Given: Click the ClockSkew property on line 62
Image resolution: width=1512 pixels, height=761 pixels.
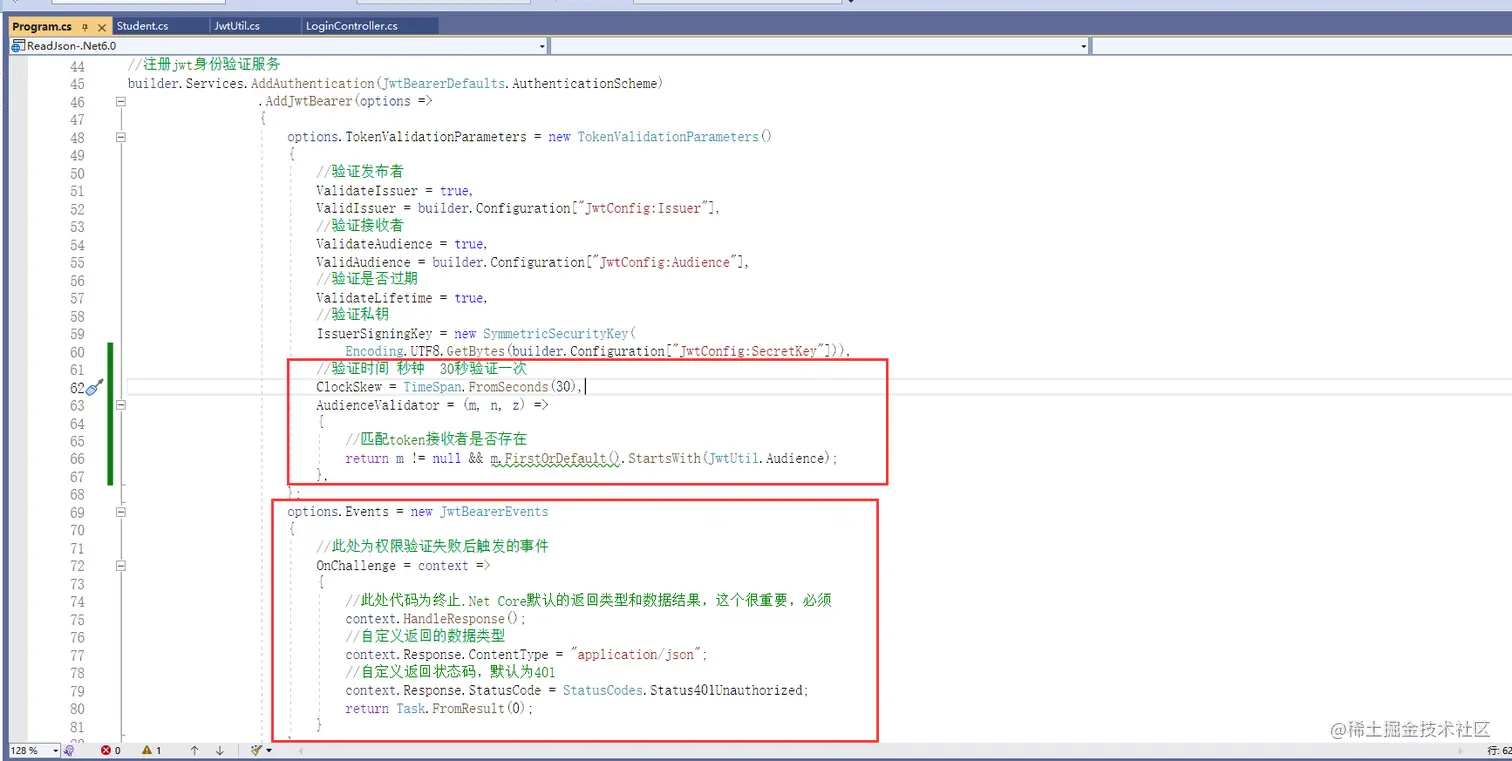Looking at the screenshot, I should 349,387.
